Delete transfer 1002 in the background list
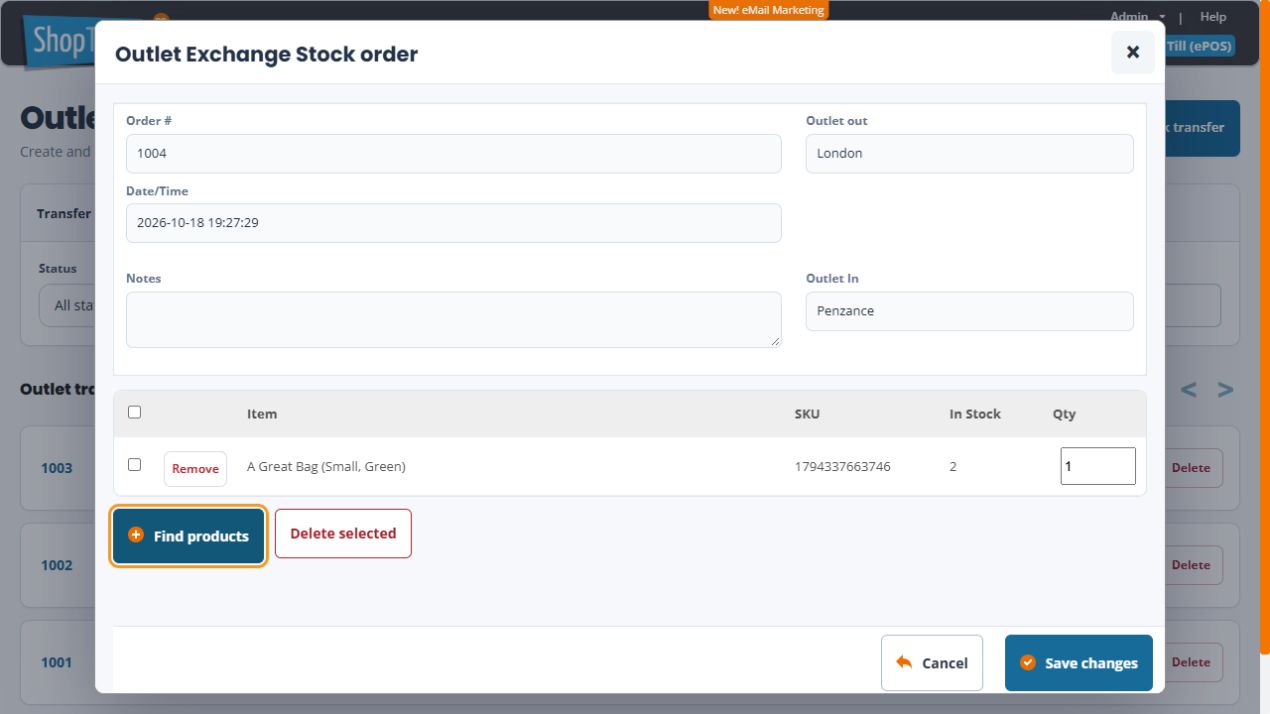 click(x=1193, y=565)
